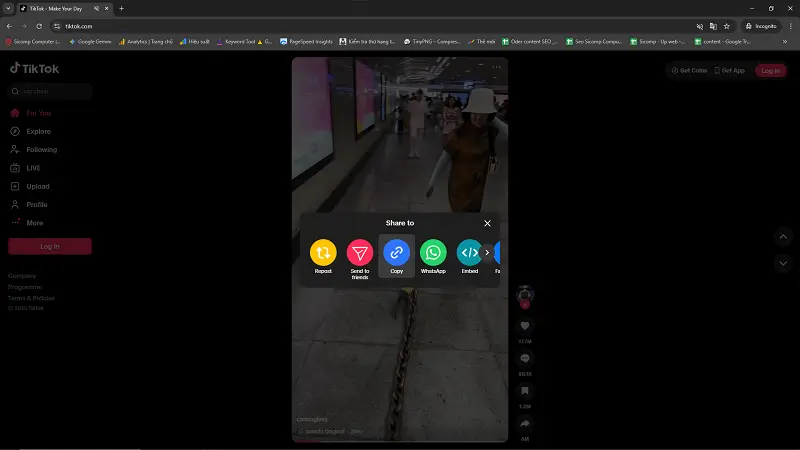
Task: Go forward in browser history
Action: pos(24,26)
